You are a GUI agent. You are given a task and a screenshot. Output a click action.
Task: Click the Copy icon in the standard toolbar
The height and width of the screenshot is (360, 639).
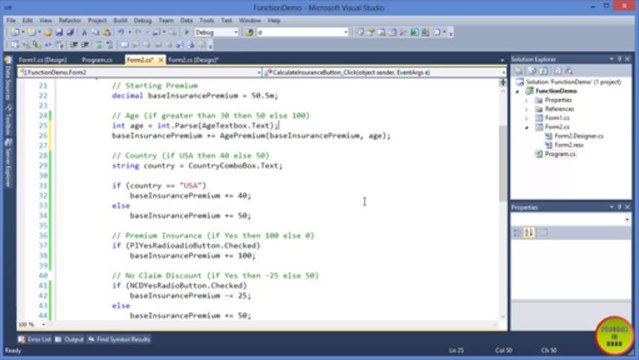click(x=95, y=32)
